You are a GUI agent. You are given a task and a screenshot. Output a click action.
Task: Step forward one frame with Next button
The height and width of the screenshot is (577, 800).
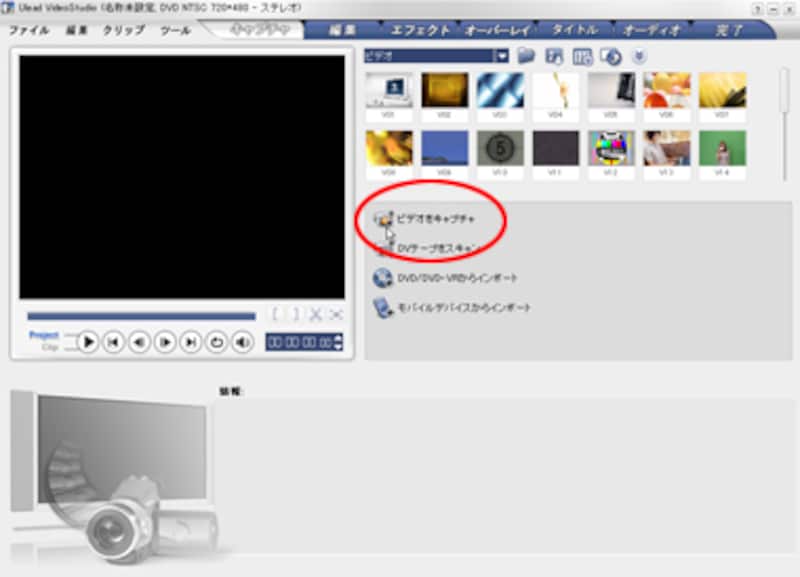click(165, 342)
